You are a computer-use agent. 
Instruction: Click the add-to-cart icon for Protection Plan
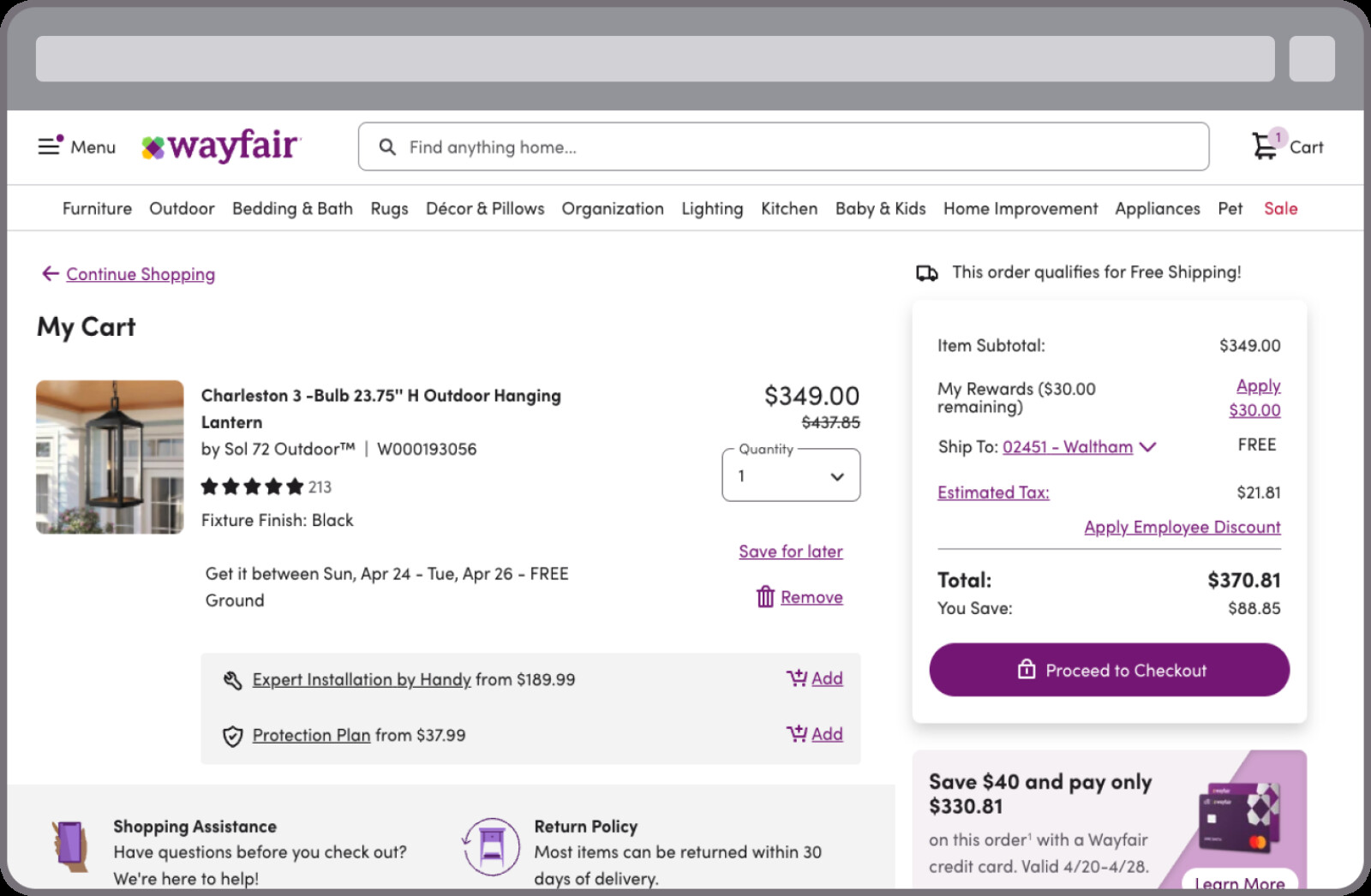point(795,733)
